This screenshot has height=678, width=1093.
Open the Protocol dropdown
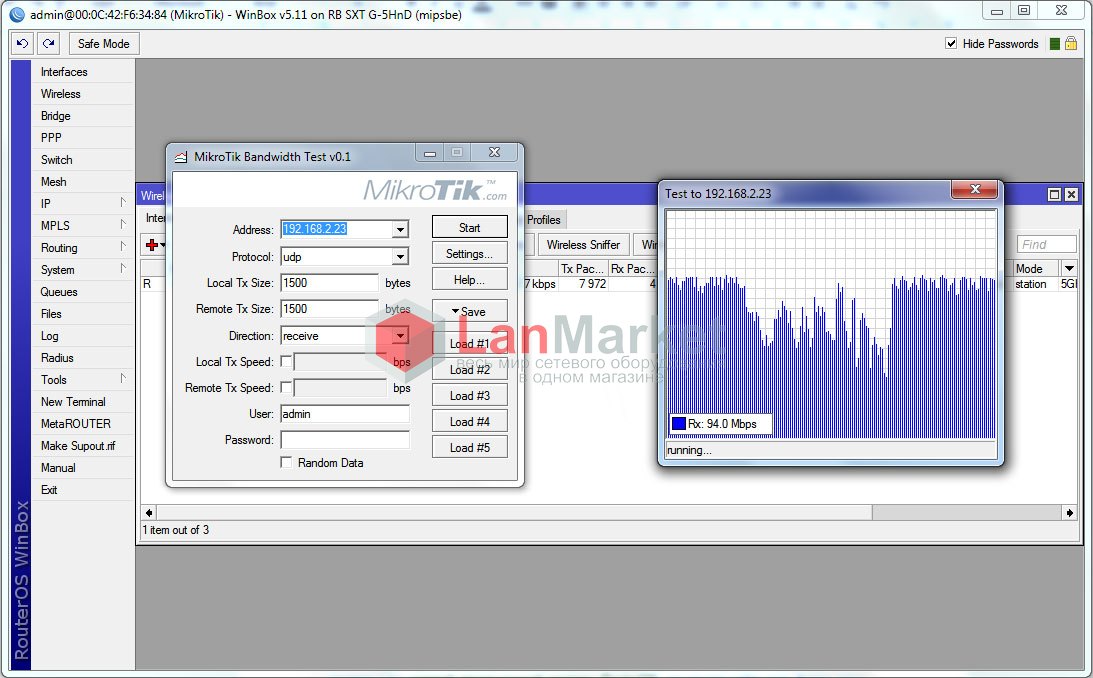pyautogui.click(x=400, y=257)
